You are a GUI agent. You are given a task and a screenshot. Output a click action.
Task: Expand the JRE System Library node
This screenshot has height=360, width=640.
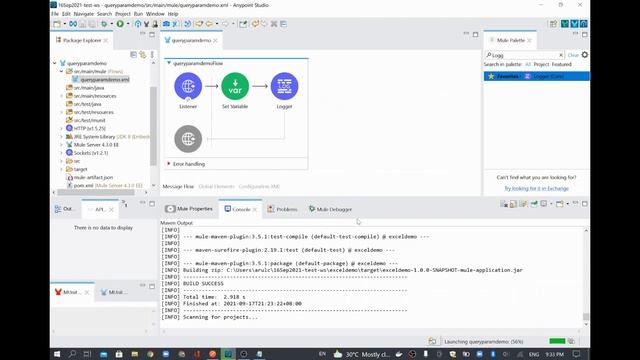click(62, 137)
